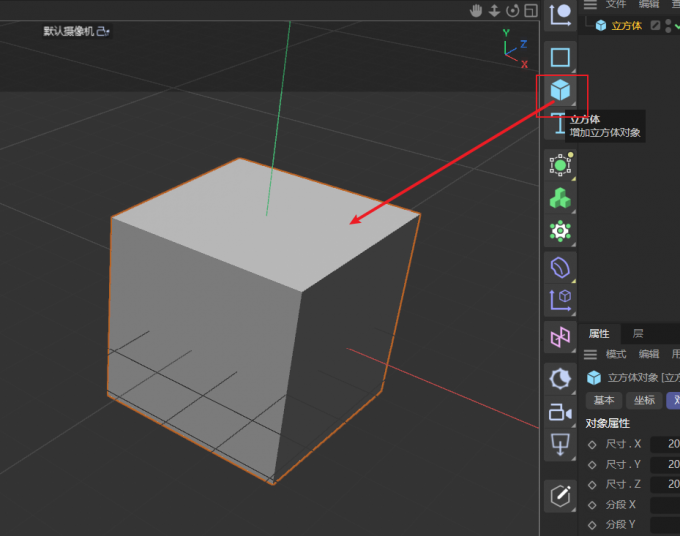This screenshot has height=536, width=680.
Task: Click the cube icon of 立方体 in object manager
Action: (601, 26)
